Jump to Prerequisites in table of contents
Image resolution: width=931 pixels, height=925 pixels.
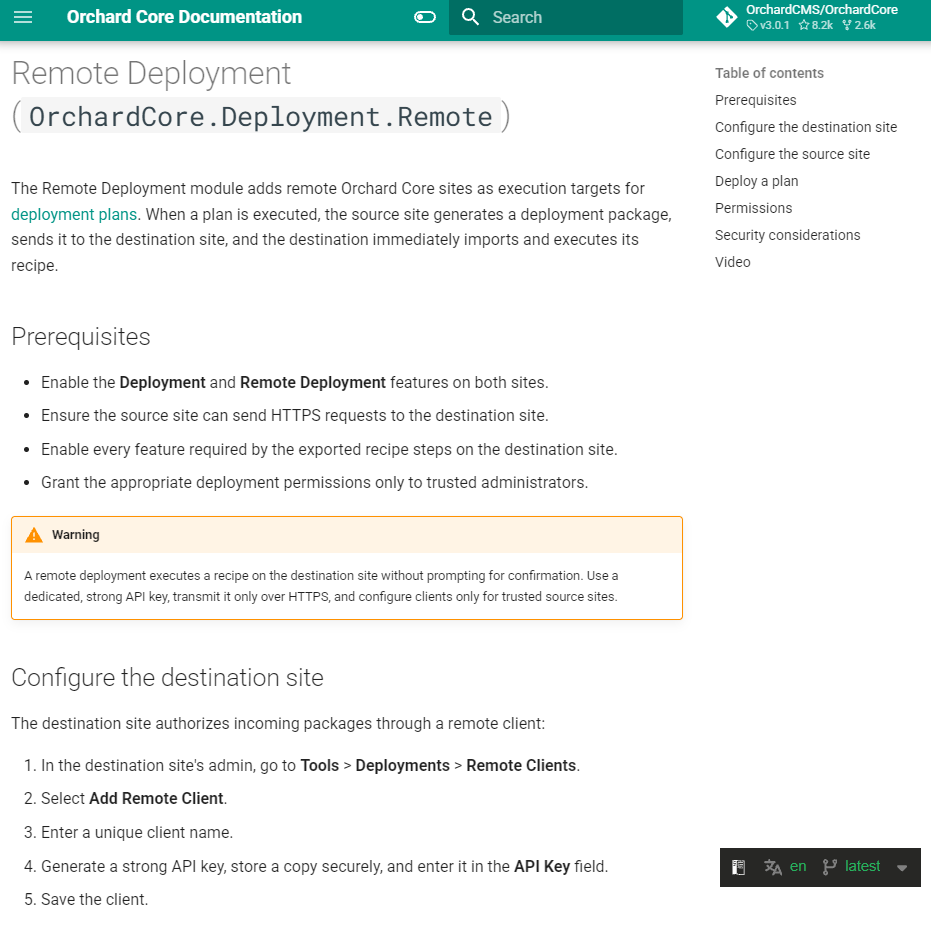point(755,100)
